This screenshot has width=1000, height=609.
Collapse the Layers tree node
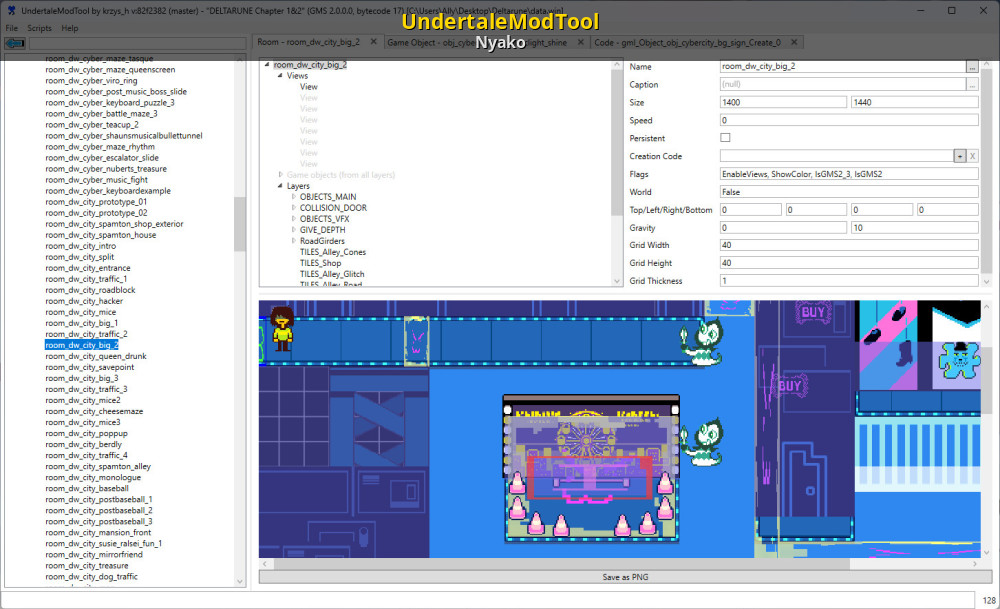(x=280, y=186)
